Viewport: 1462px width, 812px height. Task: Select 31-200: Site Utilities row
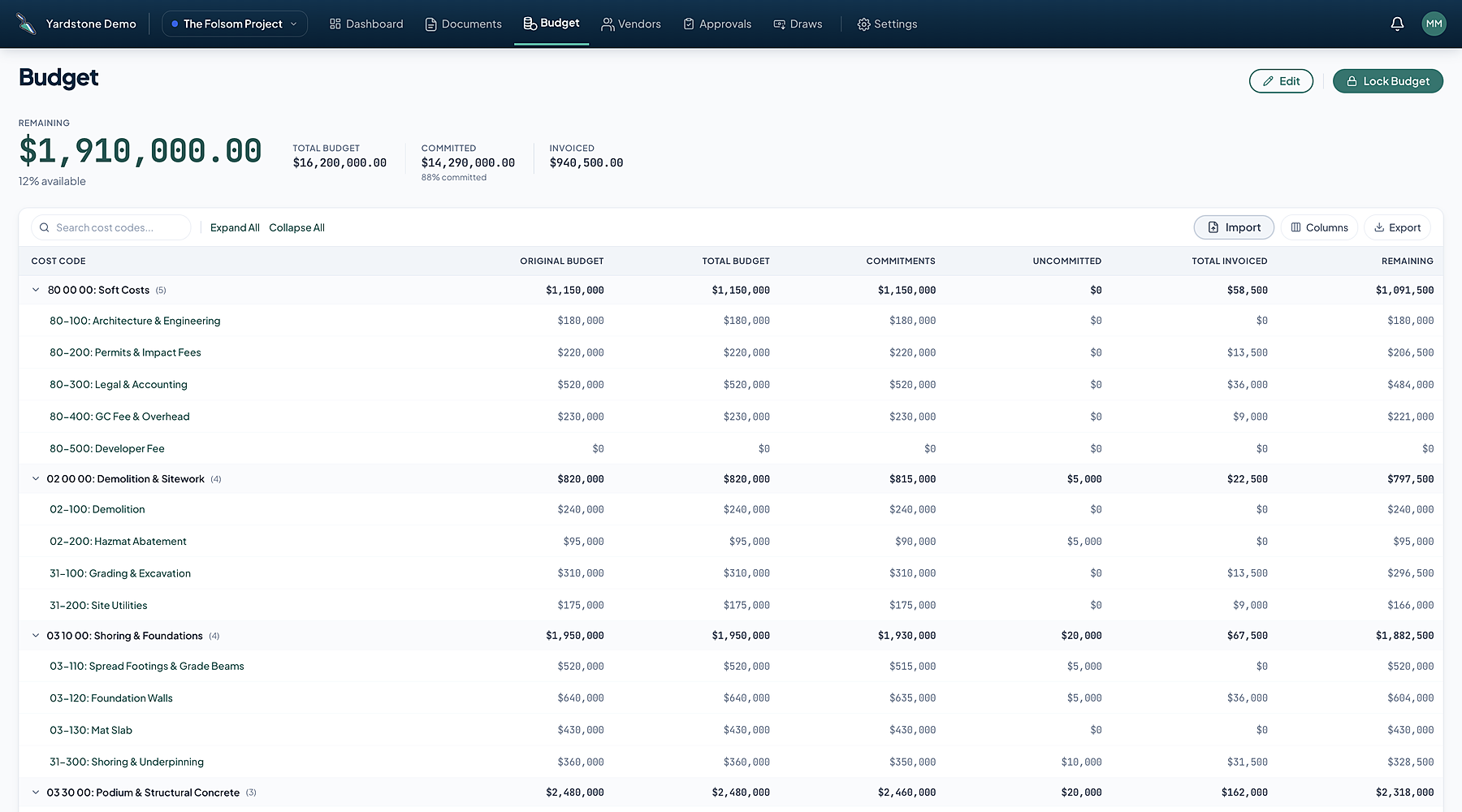tap(731, 605)
